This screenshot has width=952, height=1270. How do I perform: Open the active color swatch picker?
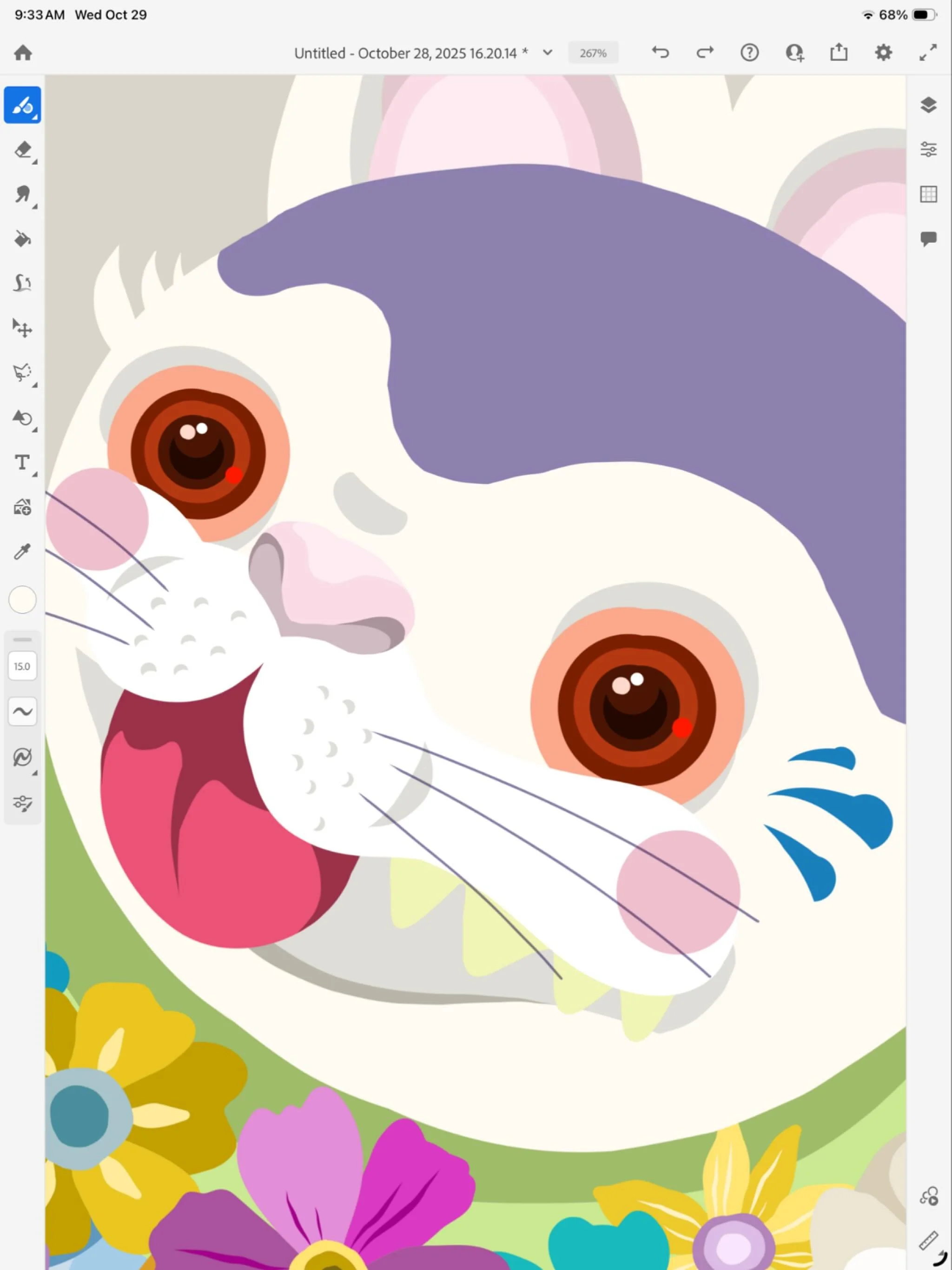point(22,599)
